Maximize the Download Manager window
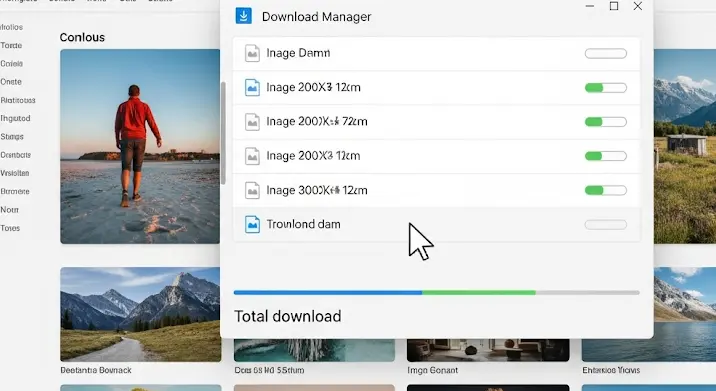The height and width of the screenshot is (391, 716). pos(614,6)
